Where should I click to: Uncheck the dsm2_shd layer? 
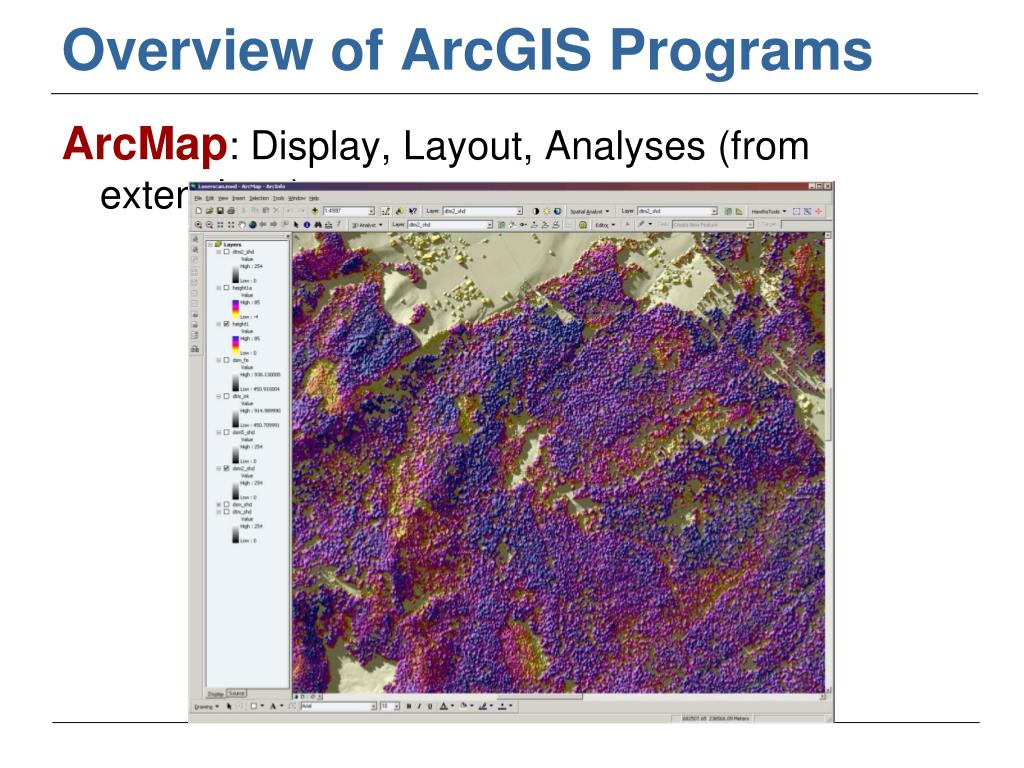(x=227, y=468)
